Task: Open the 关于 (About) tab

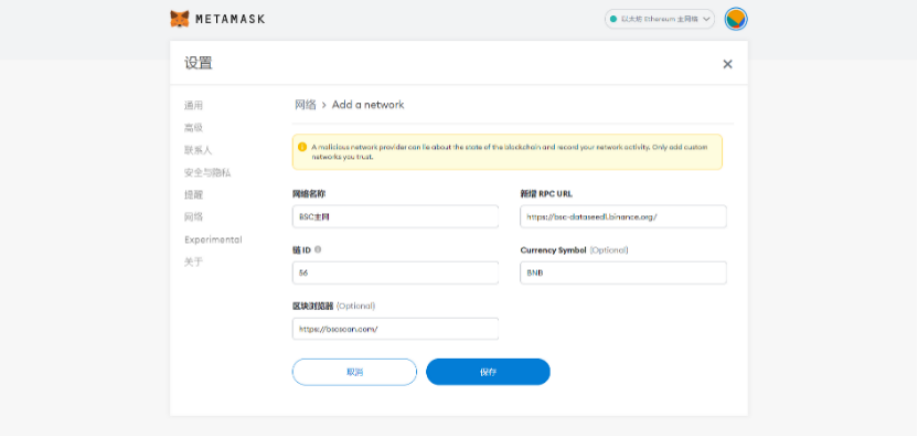Action: point(193,262)
